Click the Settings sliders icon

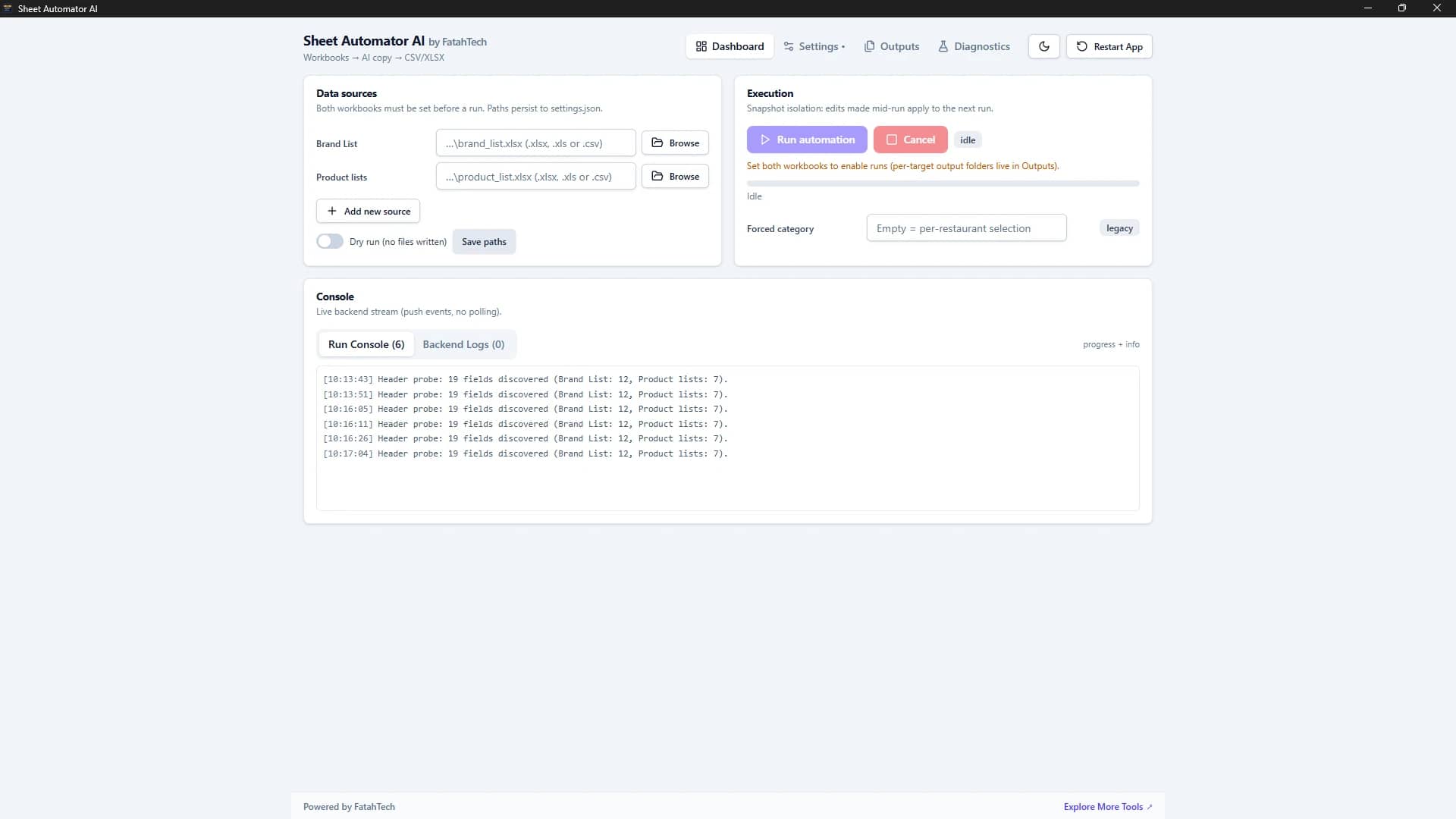click(x=789, y=46)
